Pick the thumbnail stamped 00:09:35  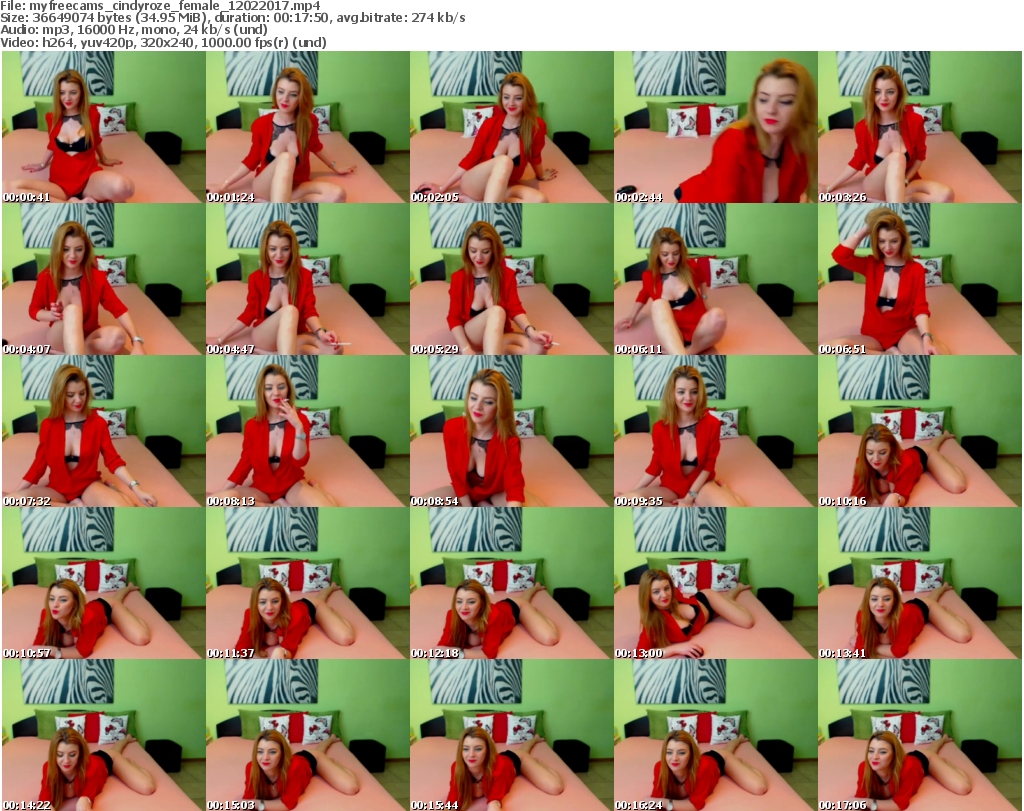(x=715, y=432)
